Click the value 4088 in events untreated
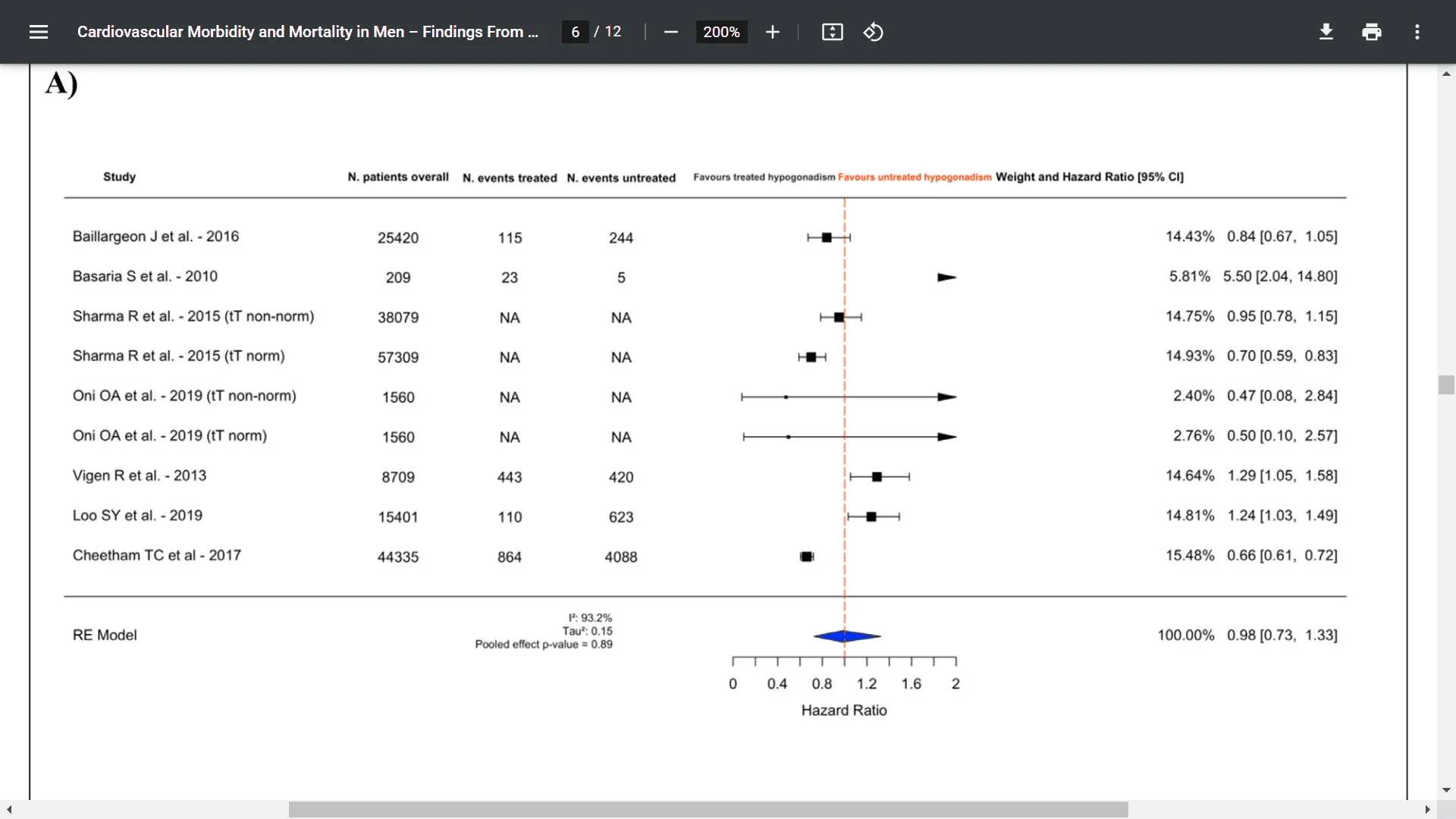The height and width of the screenshot is (819, 1456). click(621, 557)
